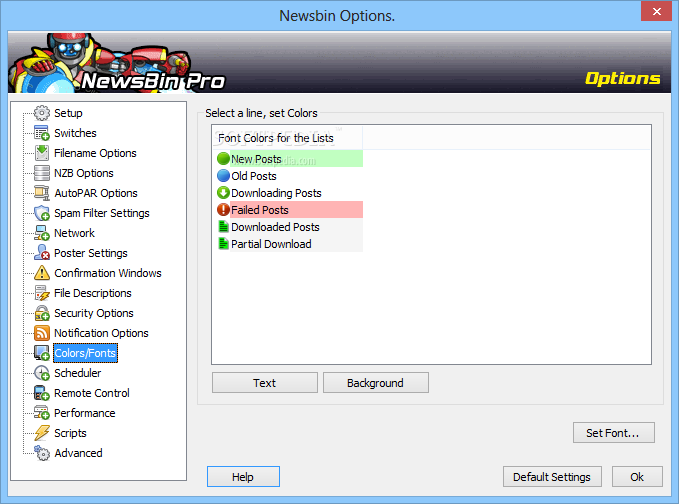
Task: Click the Scripts lightning bolt icon
Action: pyautogui.click(x=42, y=433)
